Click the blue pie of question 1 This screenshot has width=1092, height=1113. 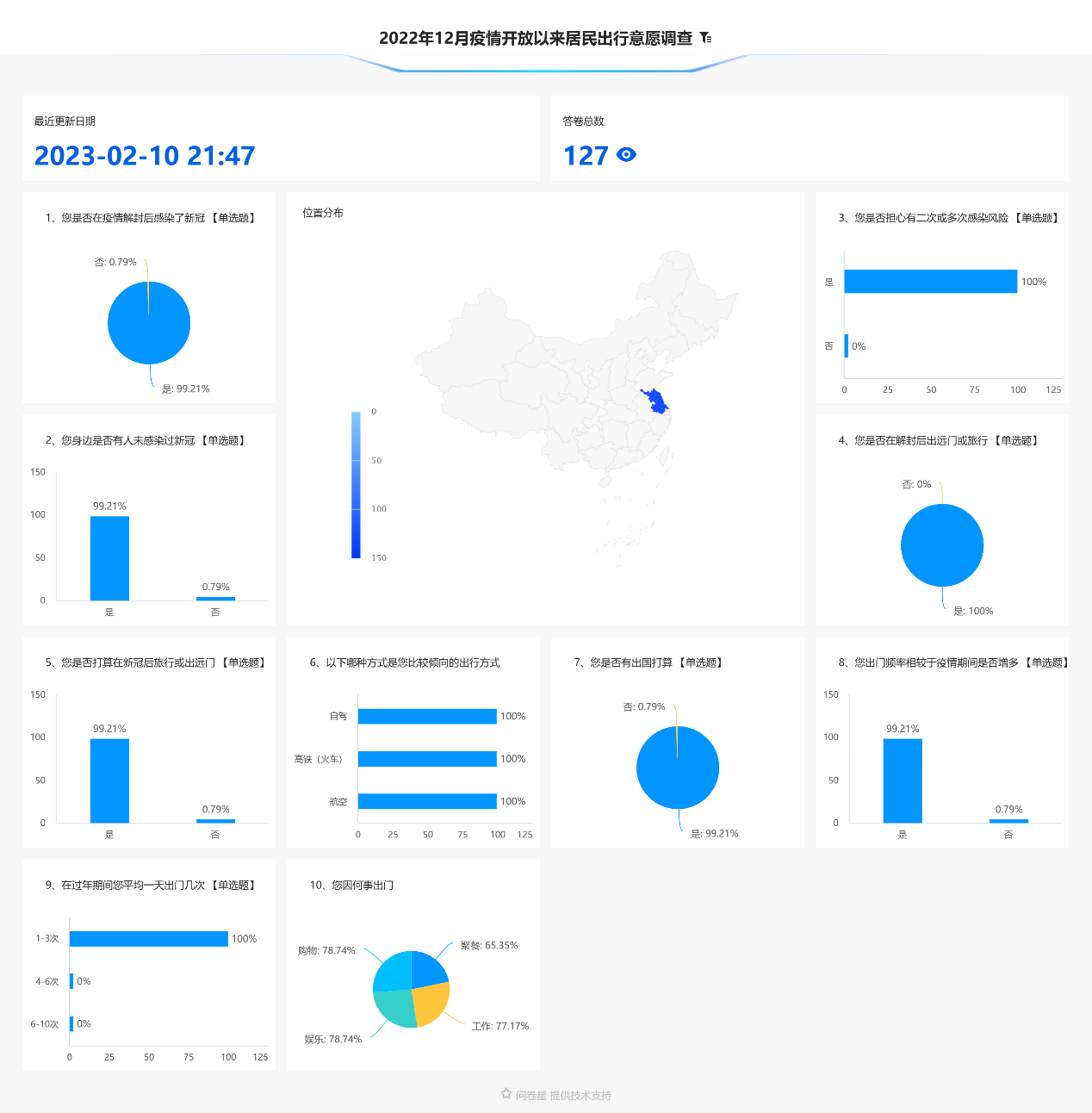coord(149,324)
